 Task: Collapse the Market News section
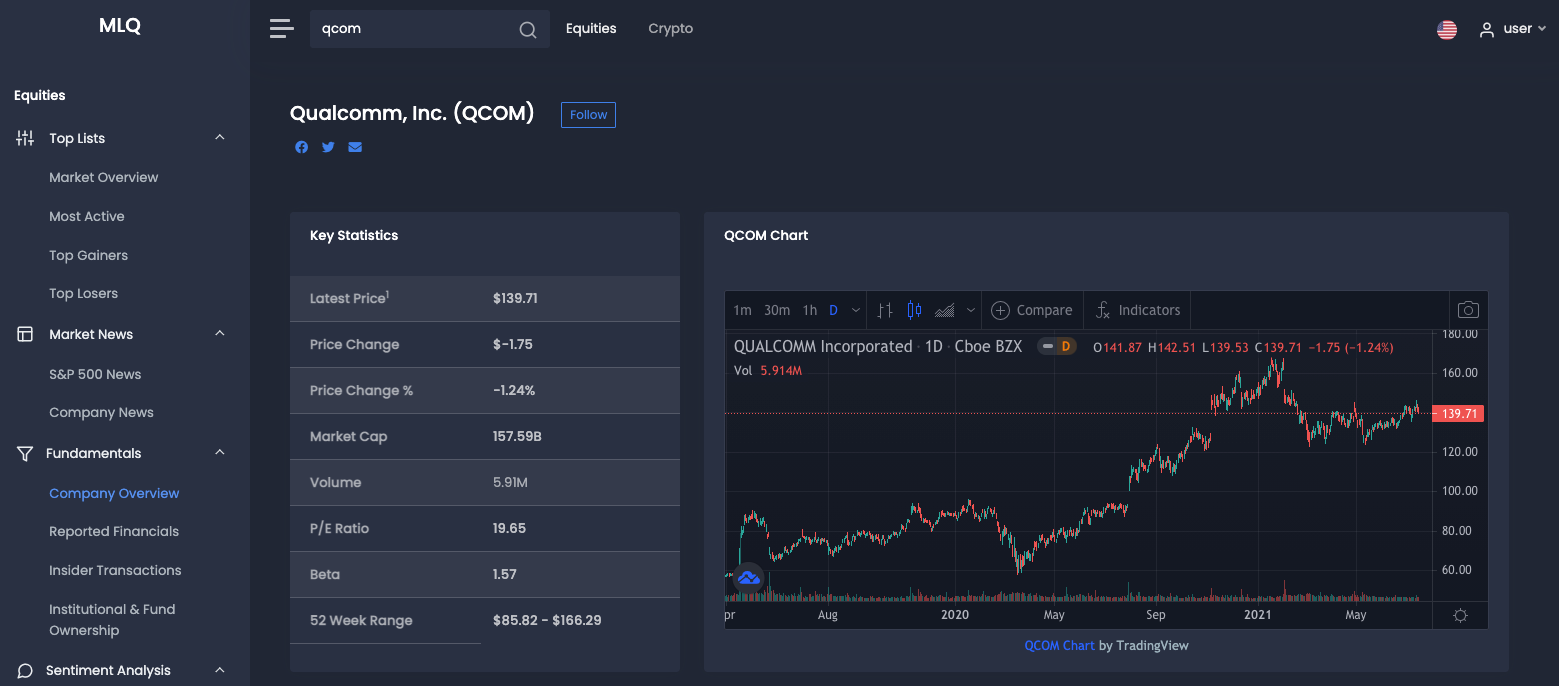220,334
